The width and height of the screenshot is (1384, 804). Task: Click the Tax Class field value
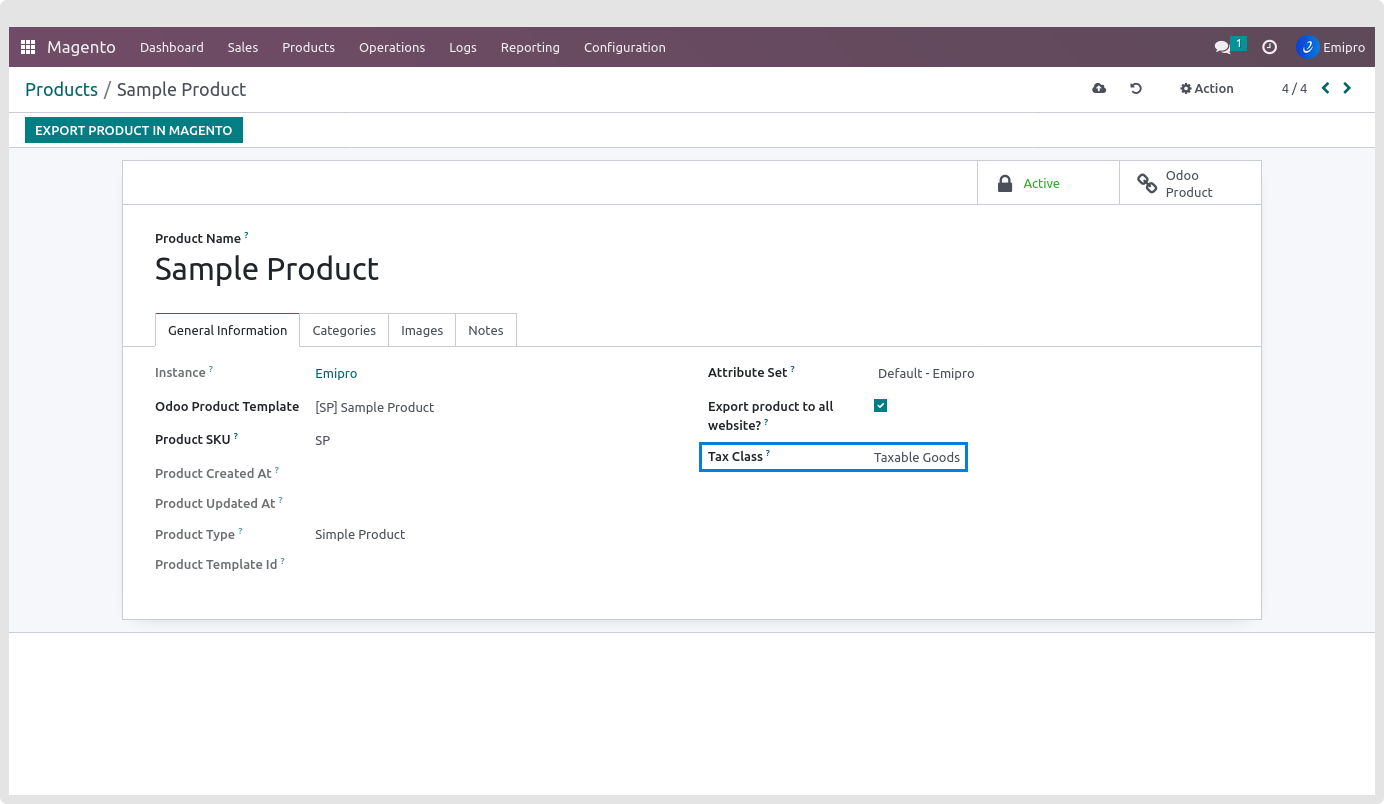916,457
